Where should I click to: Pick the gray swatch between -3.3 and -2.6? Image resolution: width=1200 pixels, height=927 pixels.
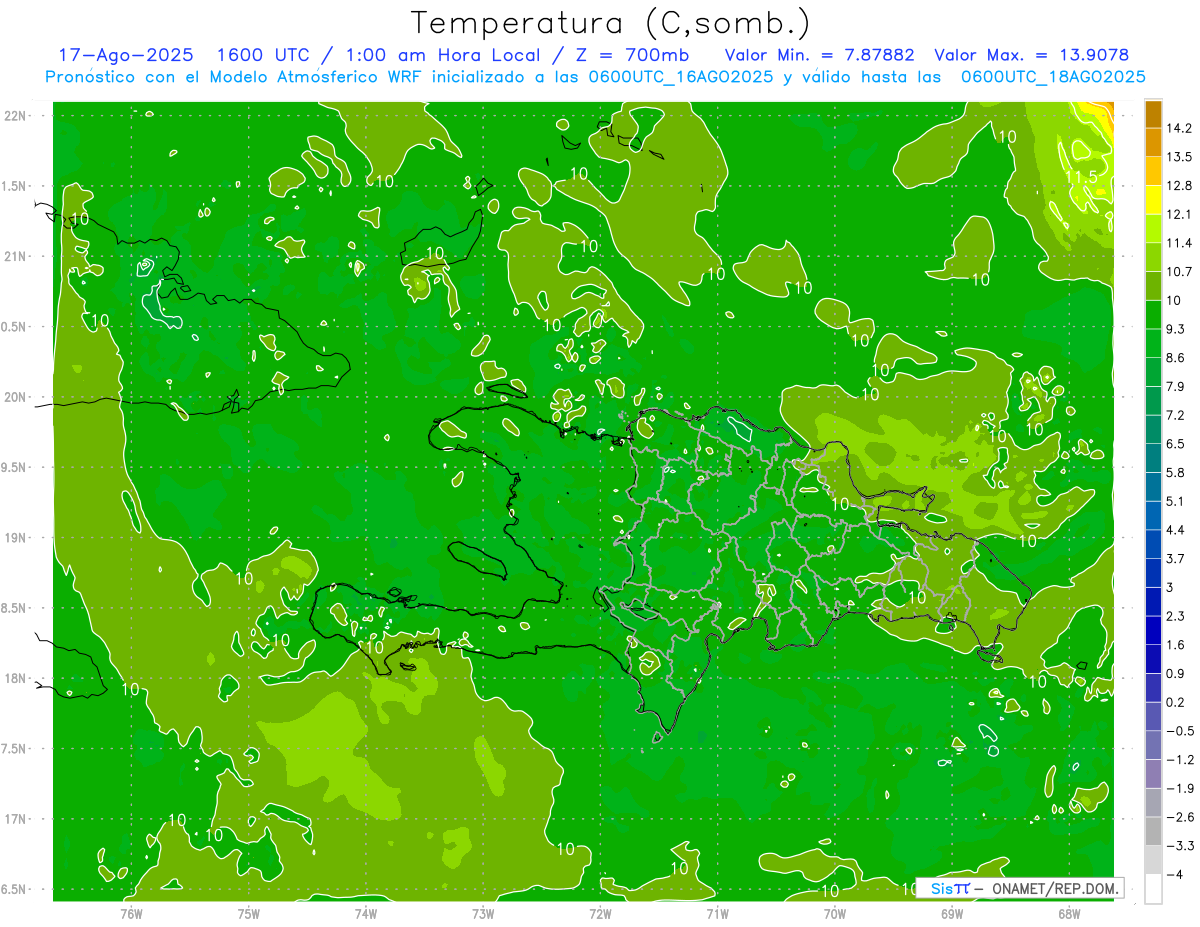click(1153, 831)
